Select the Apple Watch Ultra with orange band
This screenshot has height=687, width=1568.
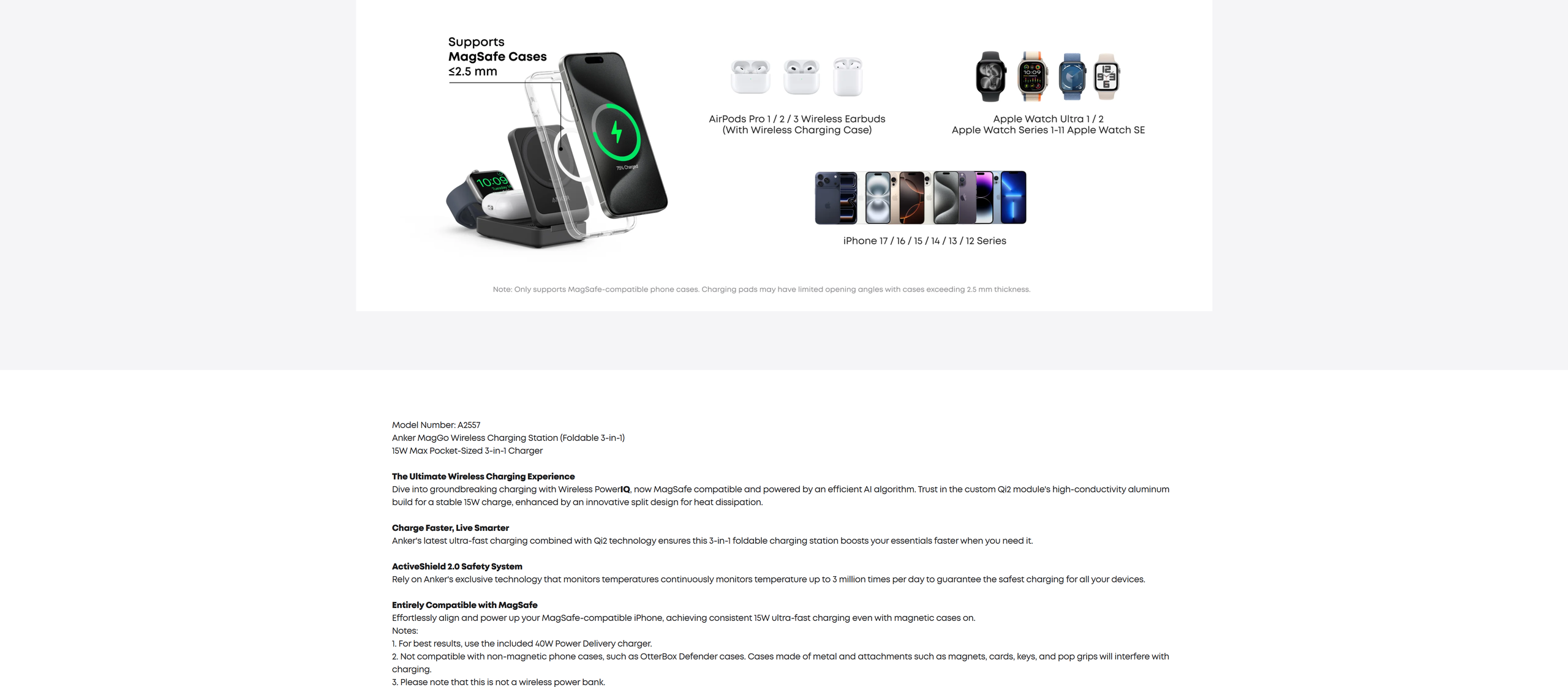pyautogui.click(x=1033, y=77)
